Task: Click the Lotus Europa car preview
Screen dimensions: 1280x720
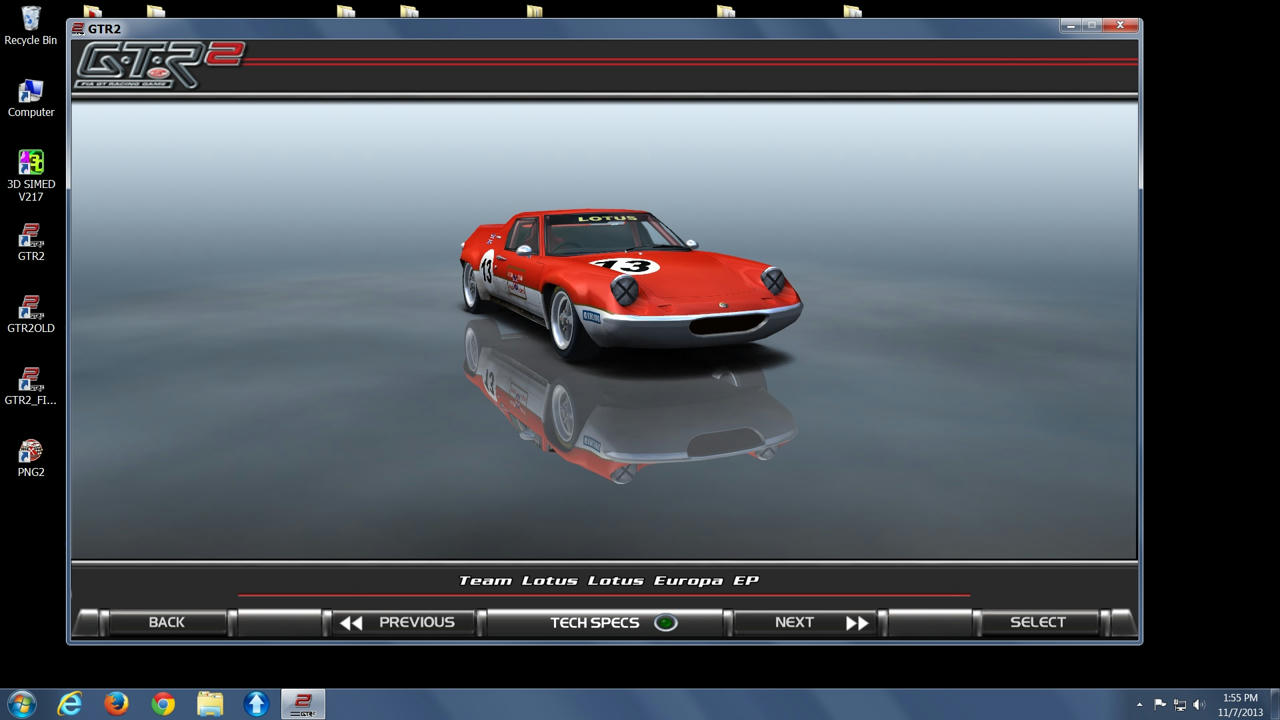Action: [630, 283]
